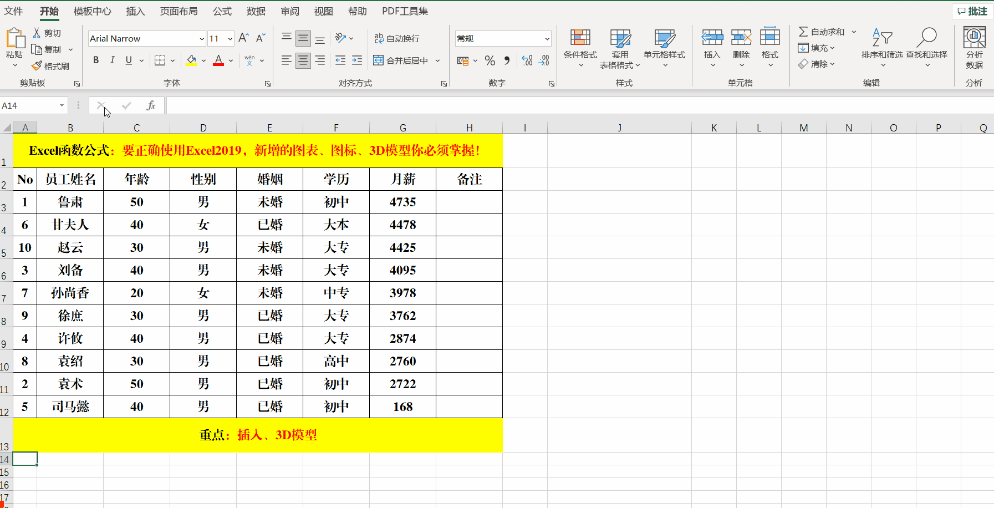The width and height of the screenshot is (994, 508).
Task: Open Find and Select (查找和选择)
Action: tap(926, 48)
